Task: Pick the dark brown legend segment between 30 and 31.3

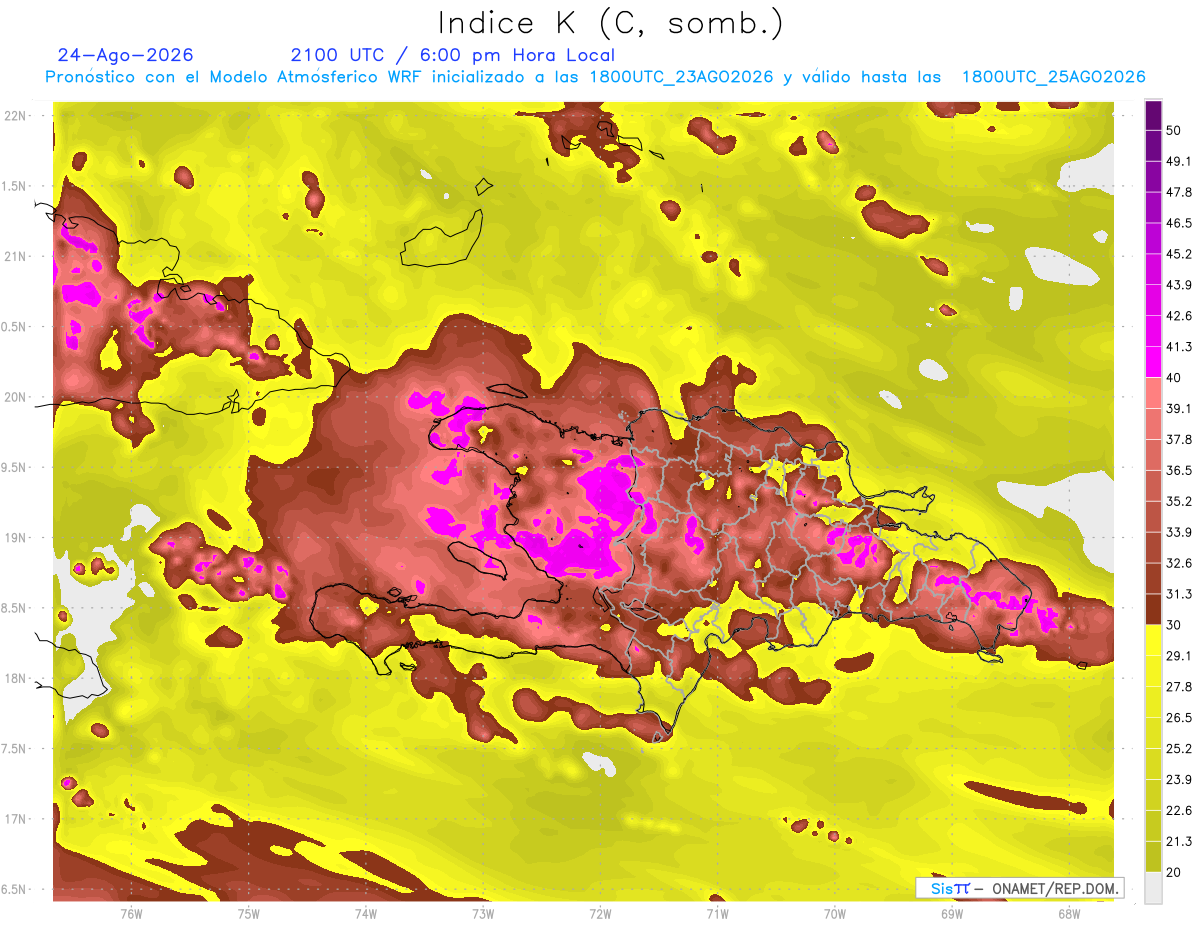Action: point(1153,609)
